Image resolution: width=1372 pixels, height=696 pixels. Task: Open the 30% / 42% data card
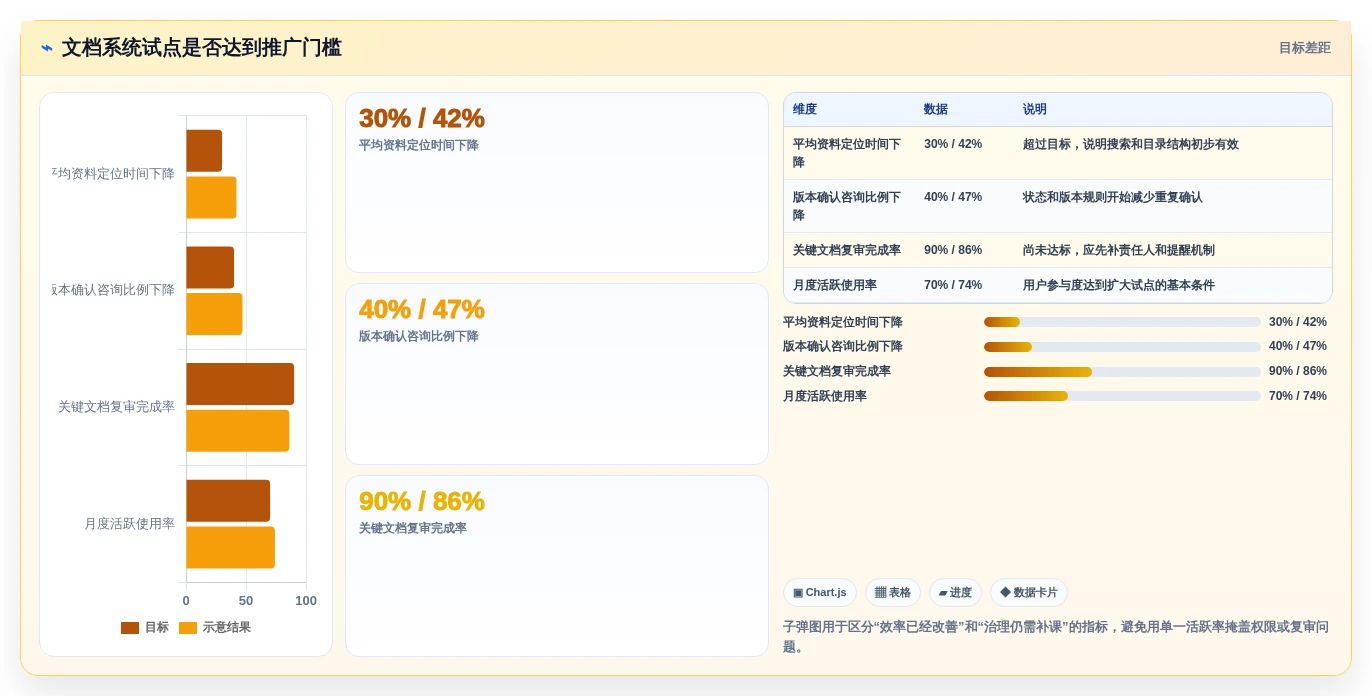click(557, 182)
